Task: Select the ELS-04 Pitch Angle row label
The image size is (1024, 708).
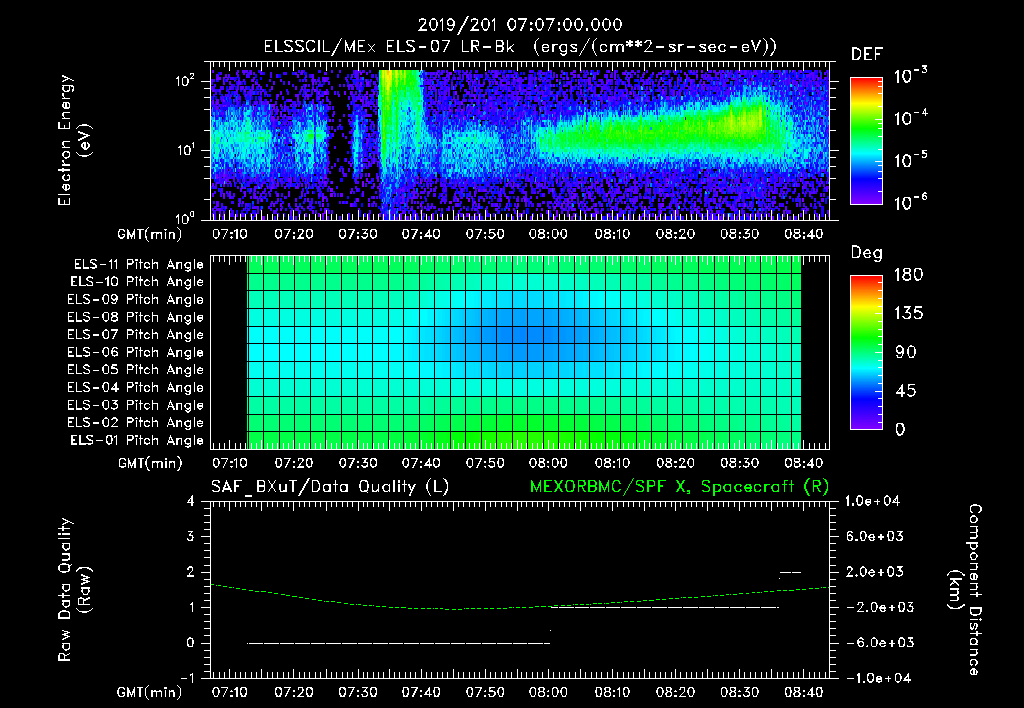Action: (136, 387)
